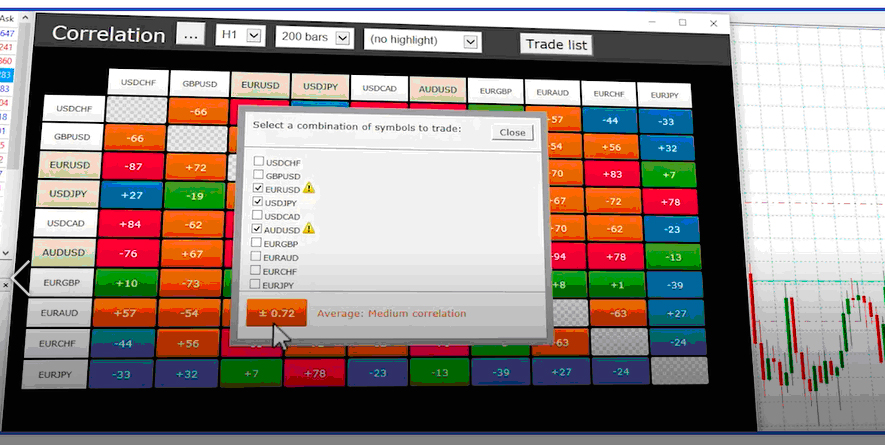The width and height of the screenshot is (885, 445).
Task: Close the Correlation window
Action: (x=713, y=23)
